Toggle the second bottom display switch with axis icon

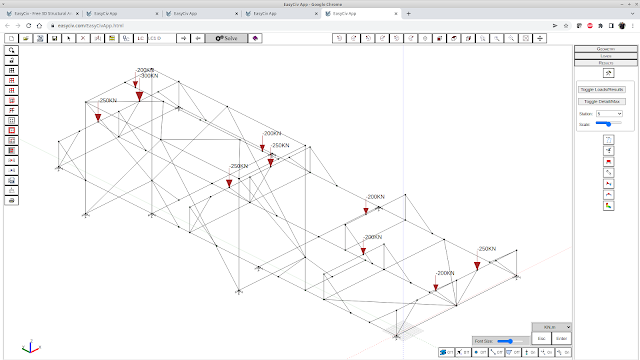463,352
